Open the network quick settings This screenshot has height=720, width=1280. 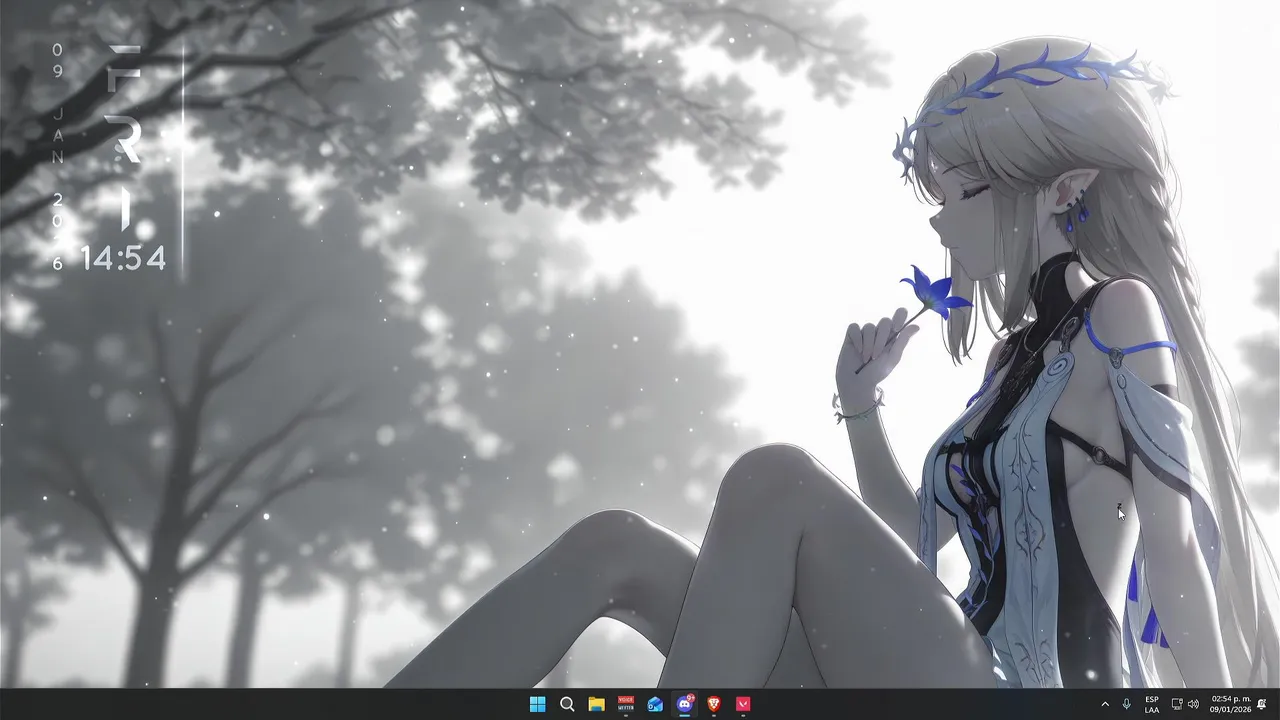coord(1177,704)
